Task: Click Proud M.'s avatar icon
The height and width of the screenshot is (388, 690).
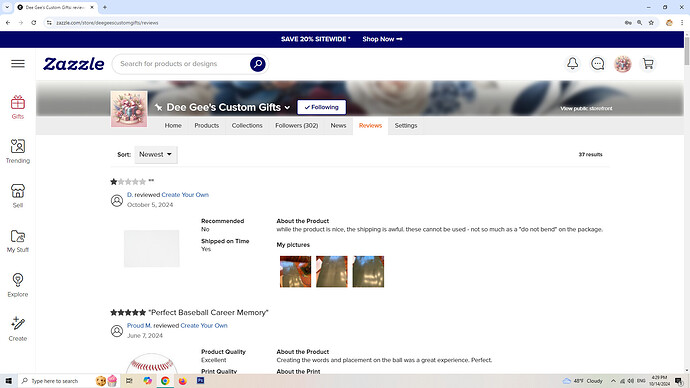Action: point(117,331)
